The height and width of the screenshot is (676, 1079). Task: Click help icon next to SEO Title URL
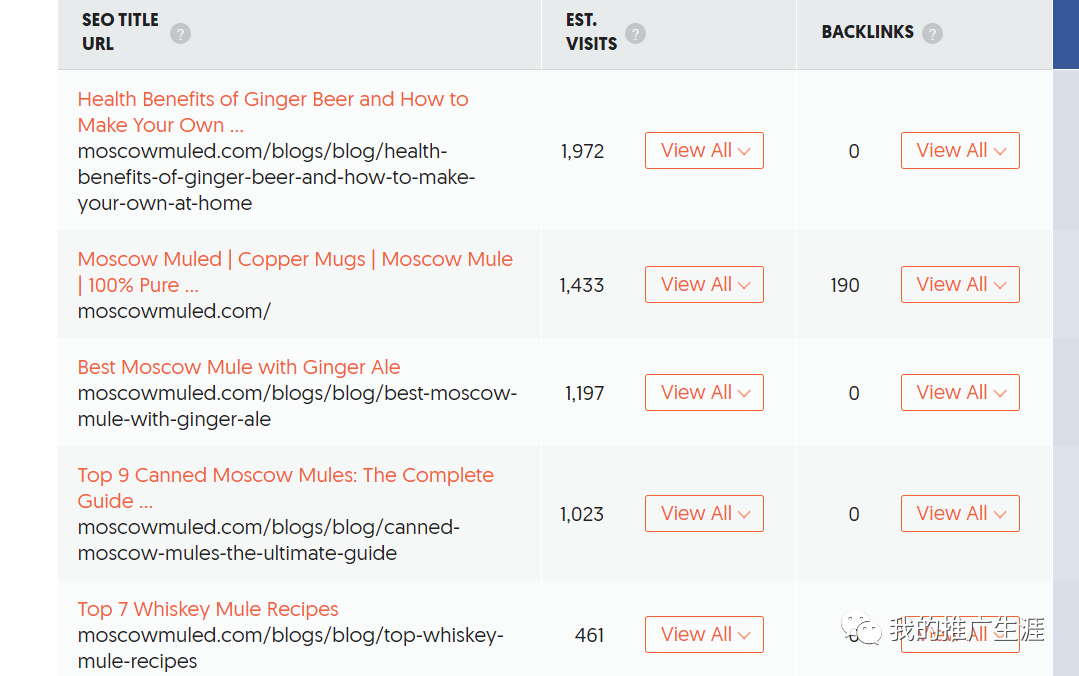pos(180,33)
